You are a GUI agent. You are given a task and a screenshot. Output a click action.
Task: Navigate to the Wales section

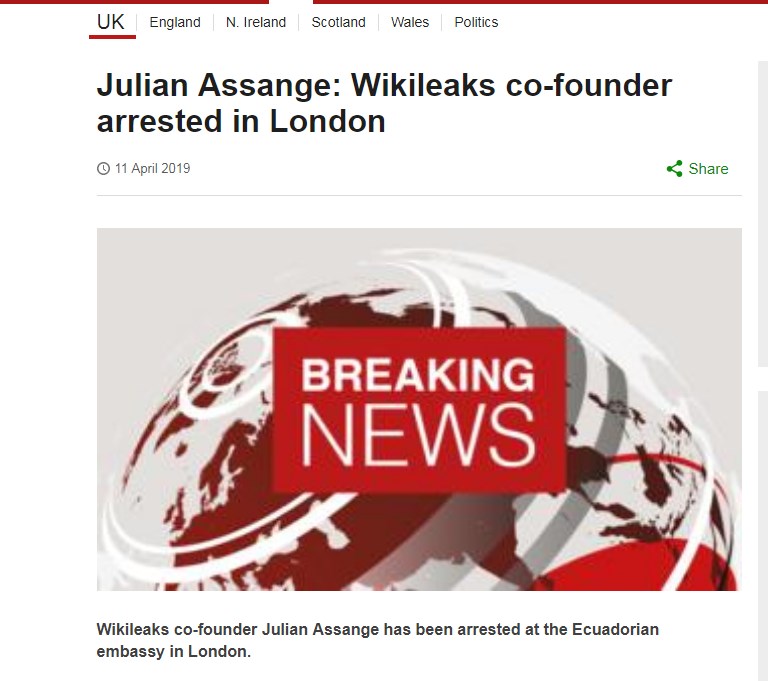tap(410, 22)
